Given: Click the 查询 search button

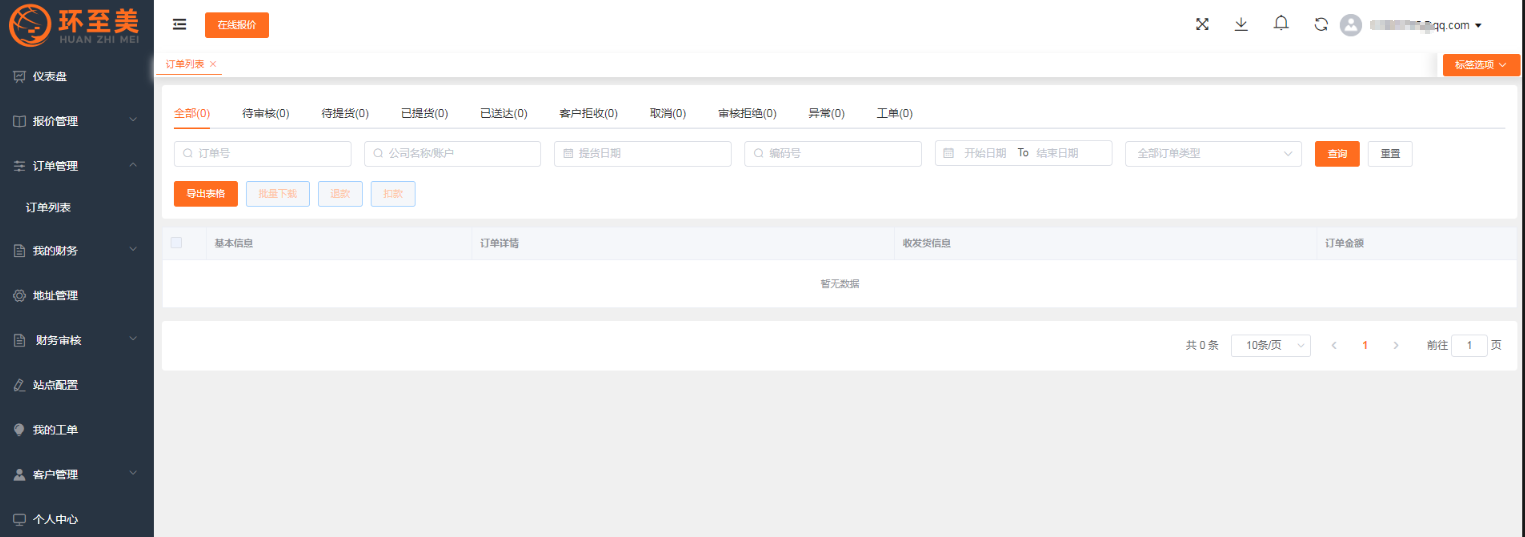Looking at the screenshot, I should 1337,154.
